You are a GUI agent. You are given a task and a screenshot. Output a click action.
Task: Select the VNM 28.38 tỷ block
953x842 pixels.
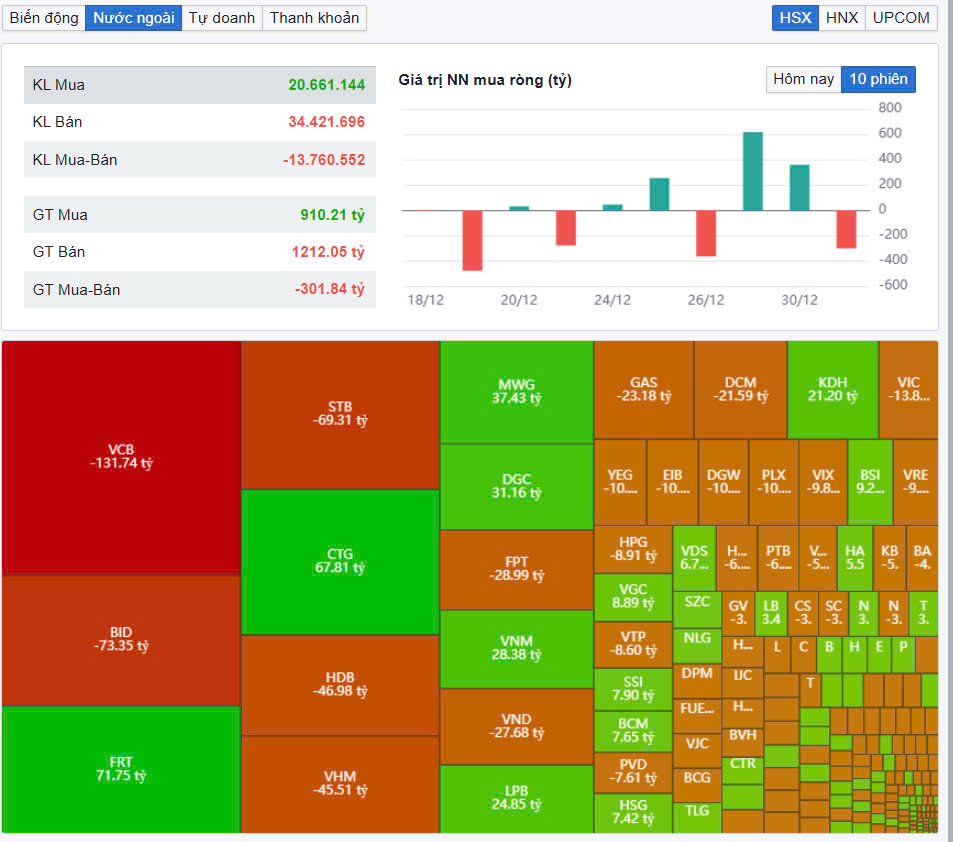pos(517,649)
